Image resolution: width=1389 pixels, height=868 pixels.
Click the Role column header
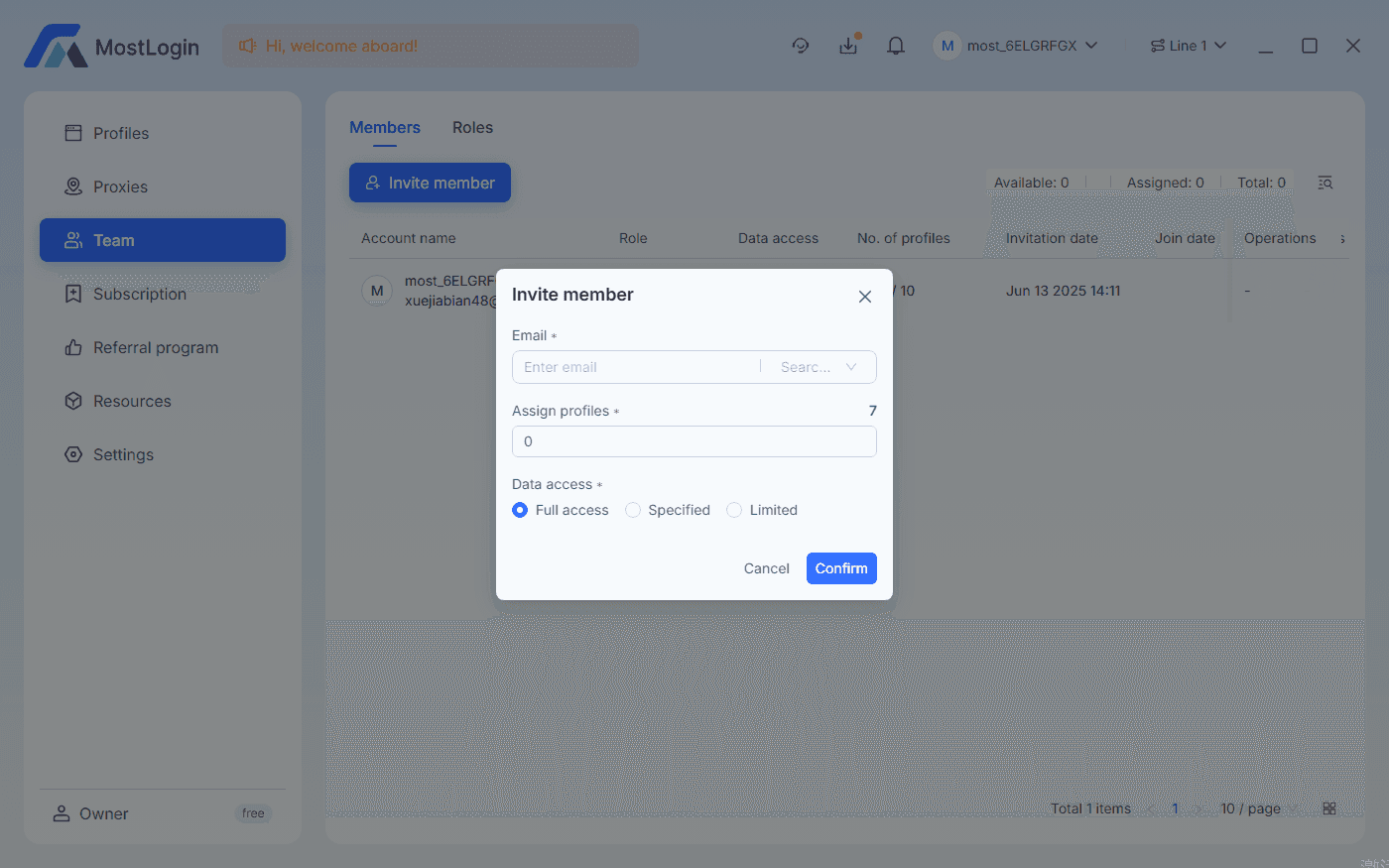[x=633, y=238]
